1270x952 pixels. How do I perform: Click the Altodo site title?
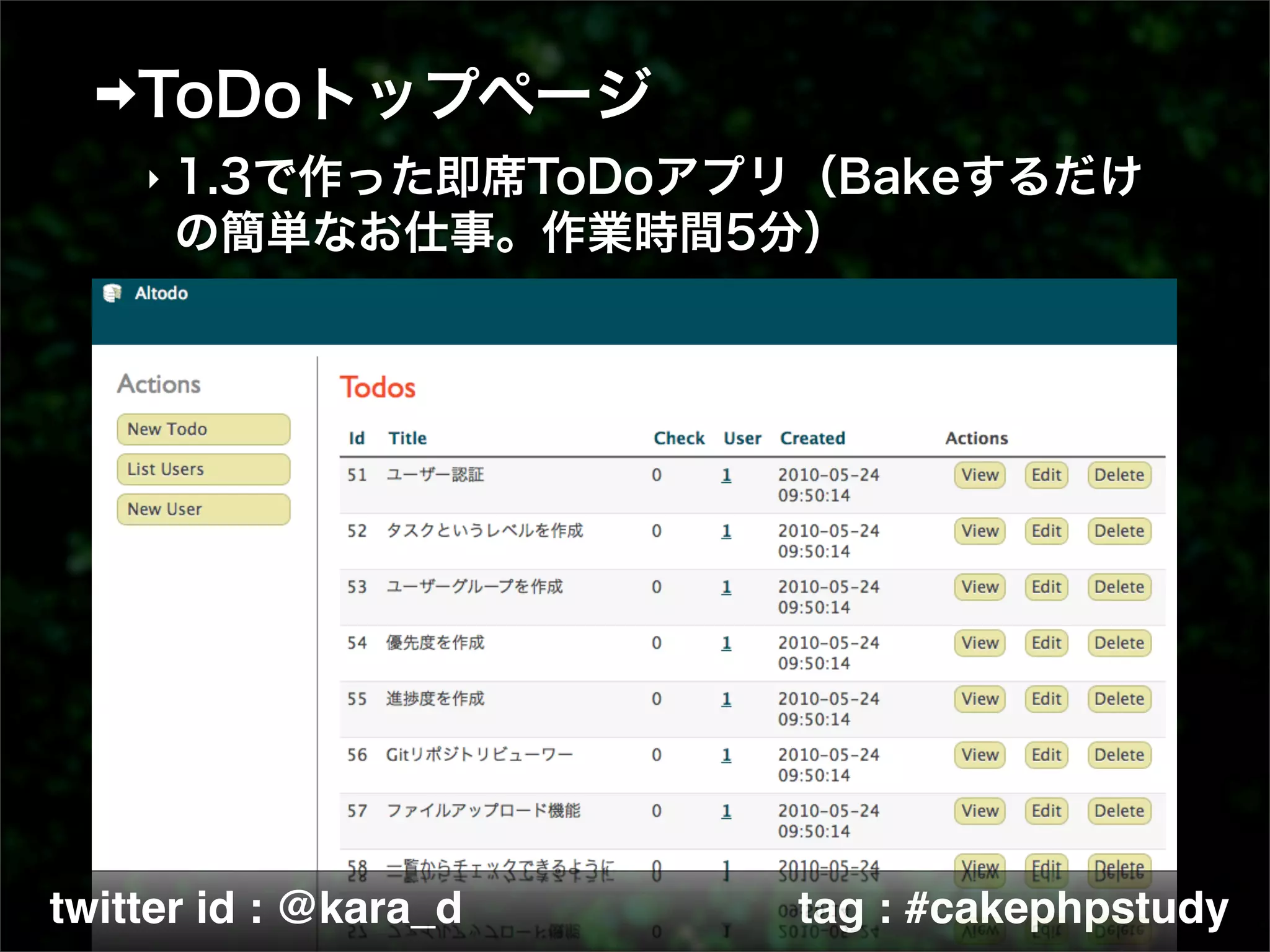[x=161, y=293]
